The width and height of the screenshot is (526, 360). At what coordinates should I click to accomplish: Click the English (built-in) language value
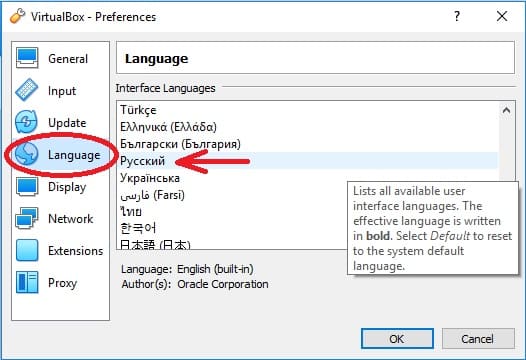coord(215,269)
